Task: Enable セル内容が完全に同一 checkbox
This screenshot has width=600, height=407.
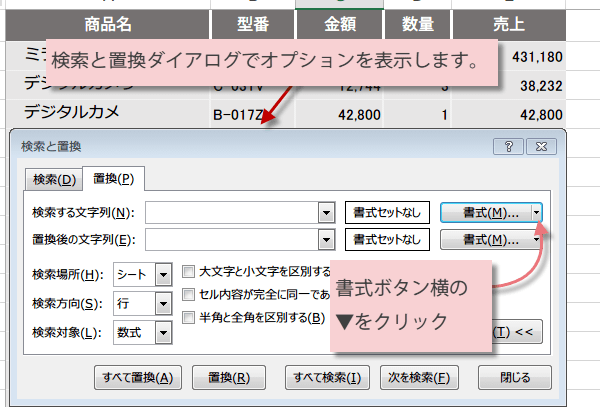Action: pyautogui.click(x=188, y=295)
